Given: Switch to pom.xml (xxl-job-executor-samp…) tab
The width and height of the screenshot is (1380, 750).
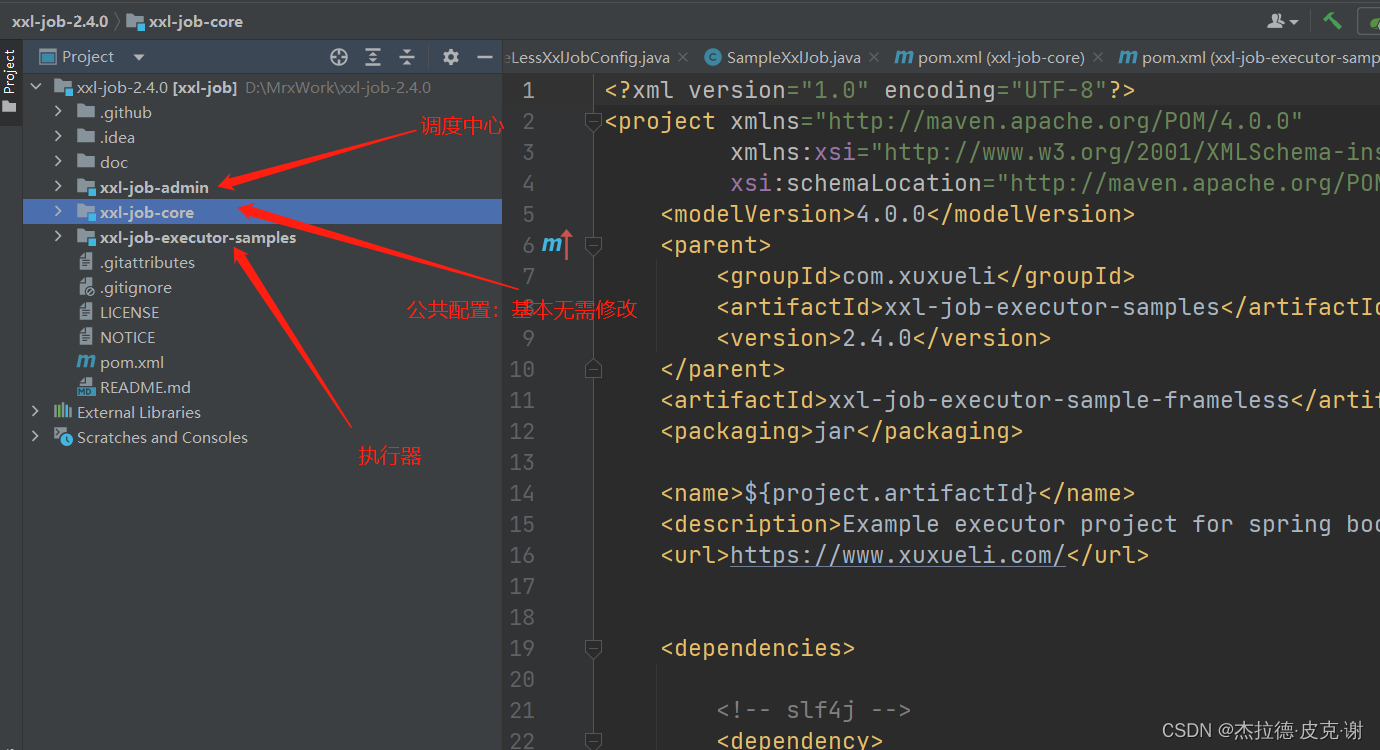Looking at the screenshot, I should [x=1249, y=58].
